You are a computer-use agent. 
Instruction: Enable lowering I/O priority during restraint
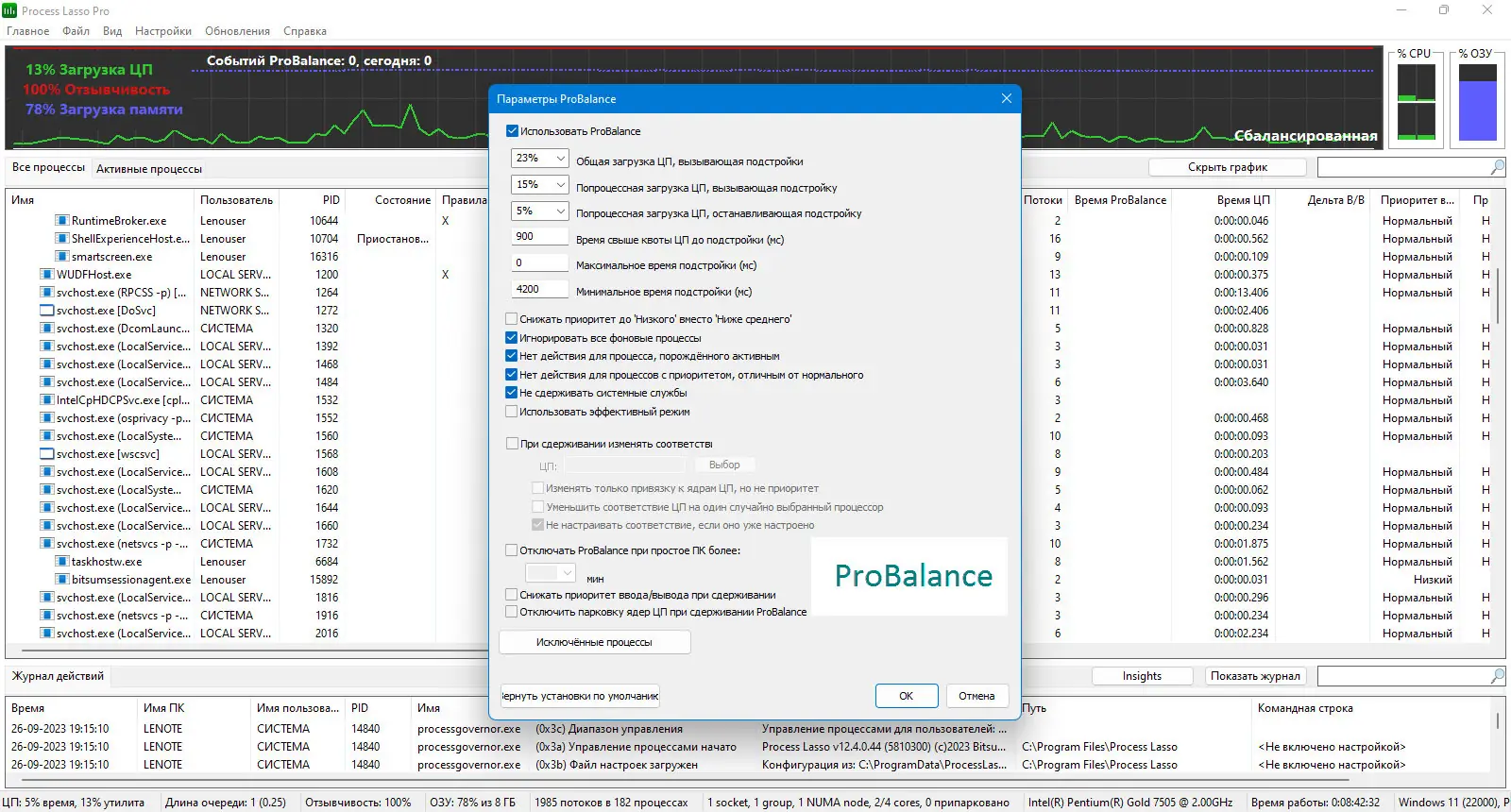tap(512, 595)
